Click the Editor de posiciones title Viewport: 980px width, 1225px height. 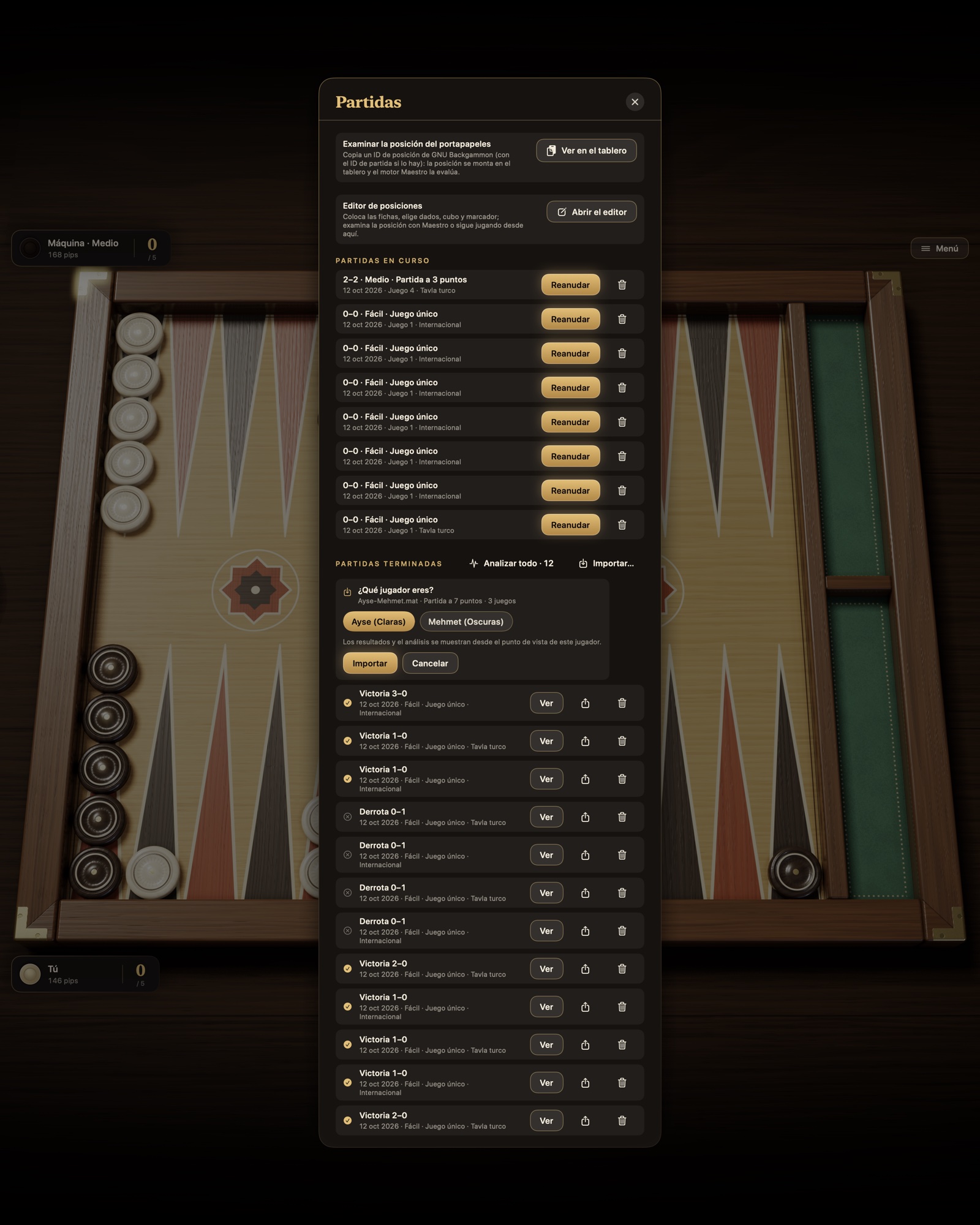coord(382,206)
